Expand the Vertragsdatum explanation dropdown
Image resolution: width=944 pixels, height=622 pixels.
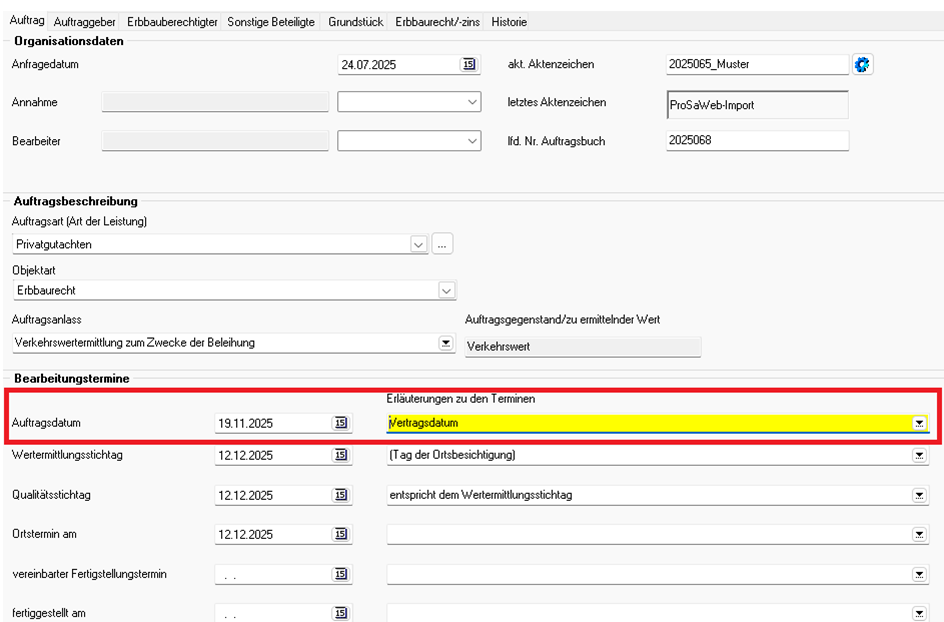918,423
